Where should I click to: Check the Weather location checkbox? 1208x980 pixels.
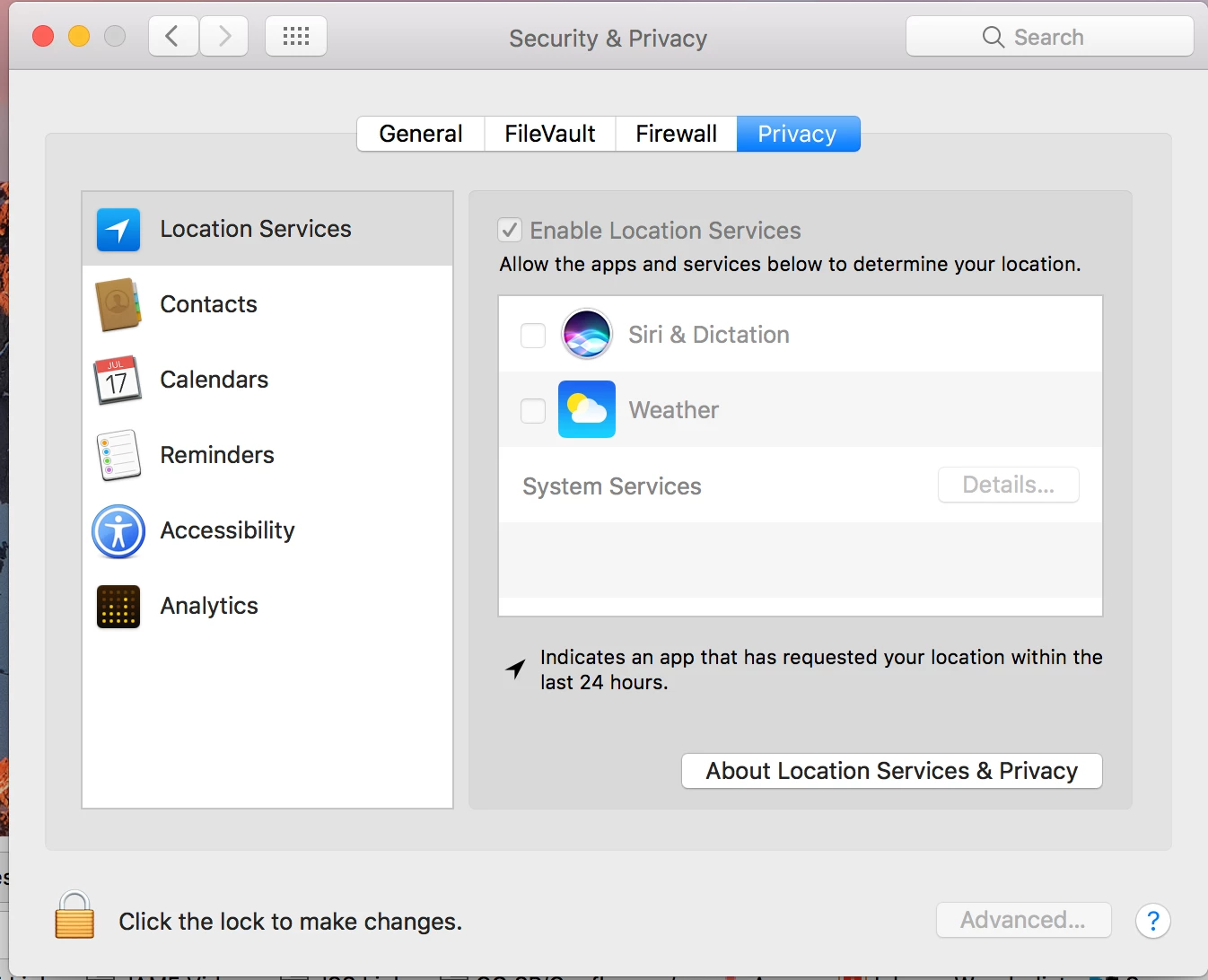(x=533, y=411)
